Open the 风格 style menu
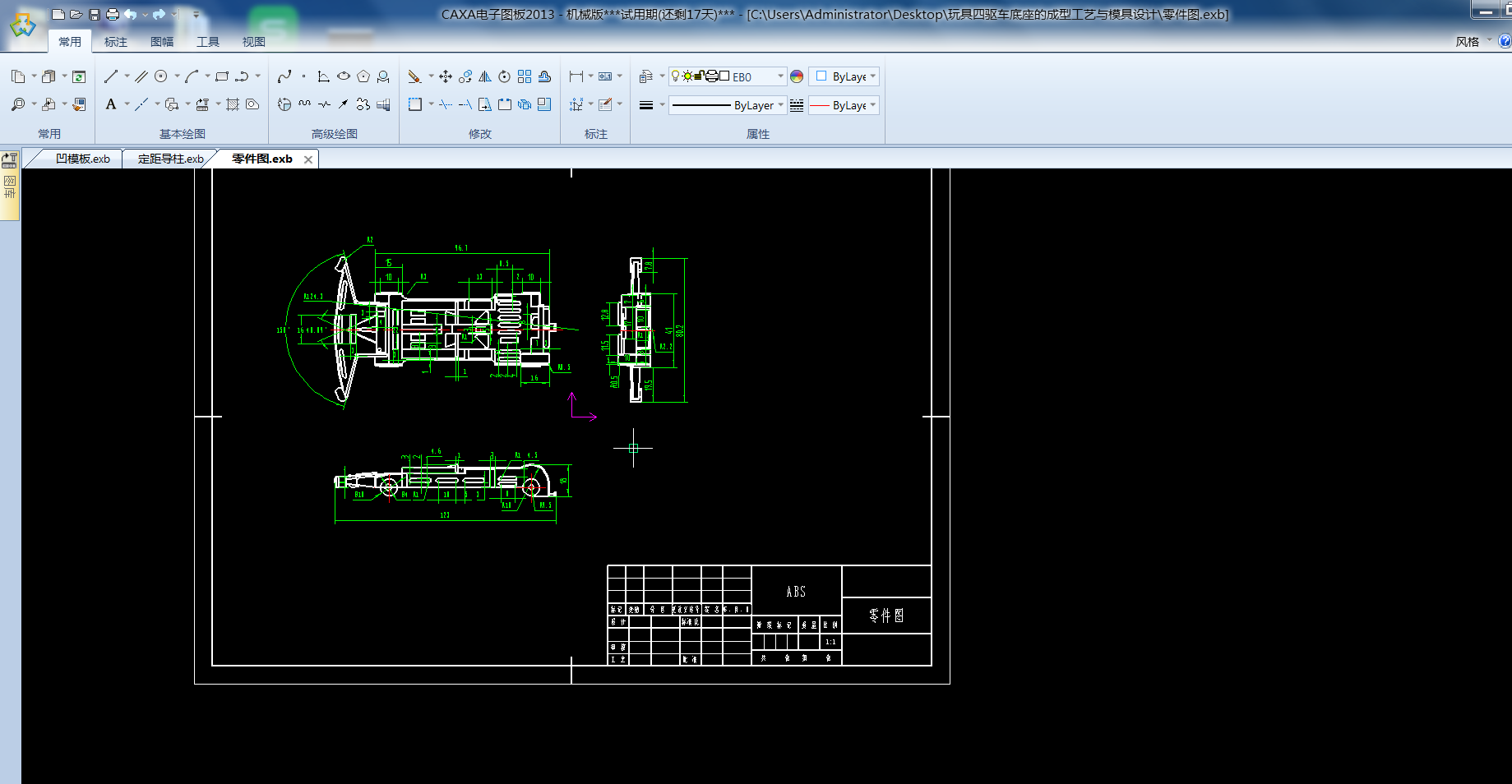The height and width of the screenshot is (784, 1512). (1468, 42)
